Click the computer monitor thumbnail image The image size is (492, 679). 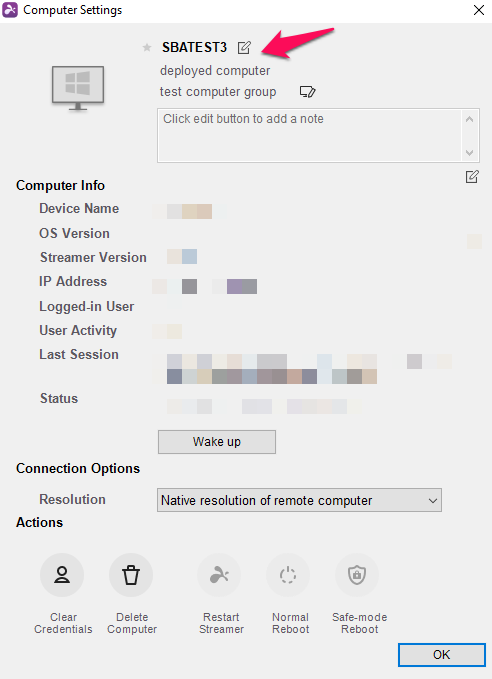point(78,89)
